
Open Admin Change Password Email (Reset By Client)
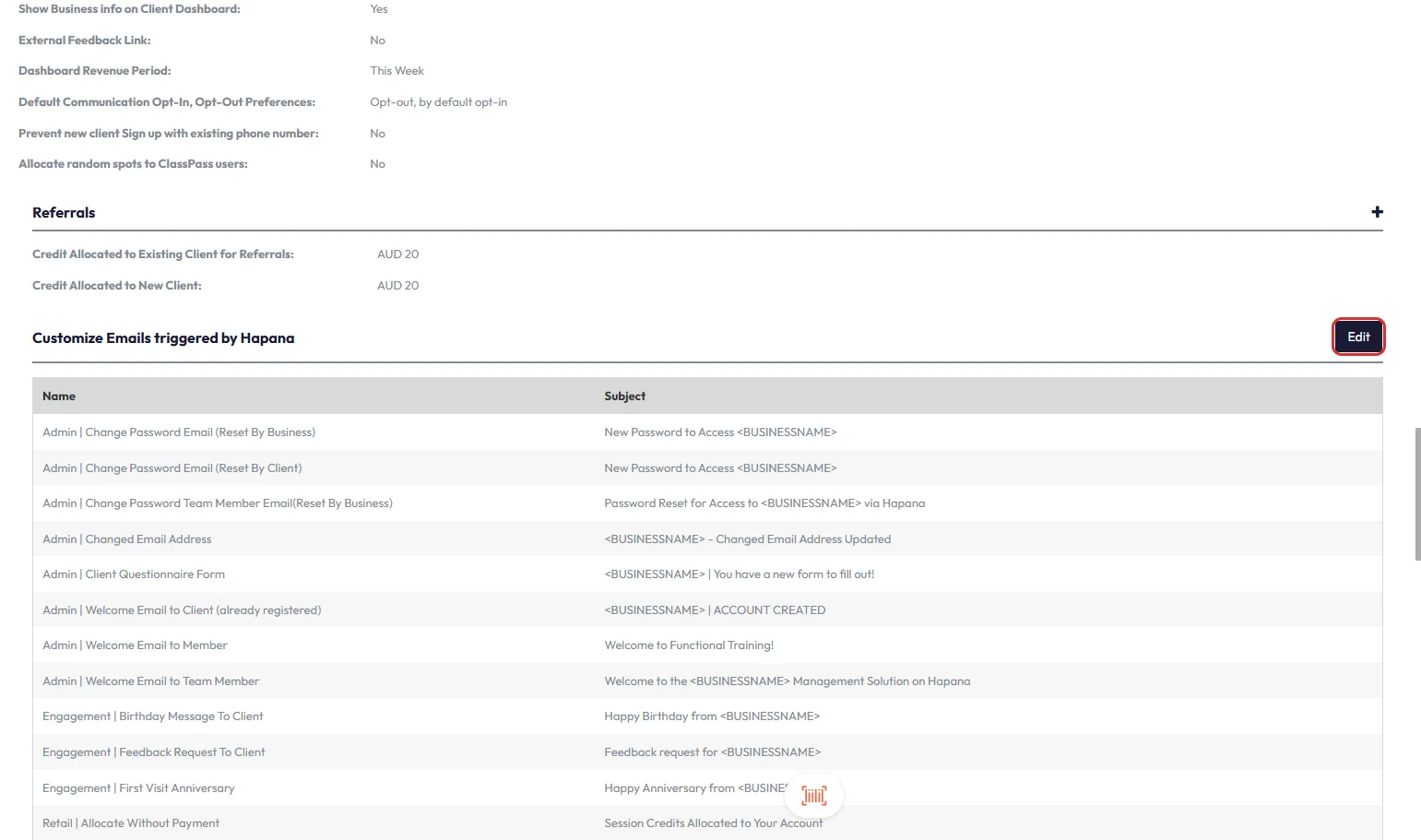[x=172, y=468]
